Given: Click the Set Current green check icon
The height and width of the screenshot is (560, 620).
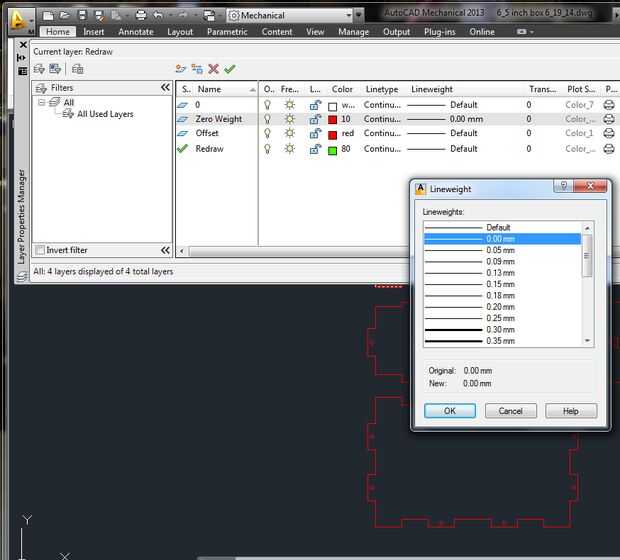Looking at the screenshot, I should tap(230, 69).
